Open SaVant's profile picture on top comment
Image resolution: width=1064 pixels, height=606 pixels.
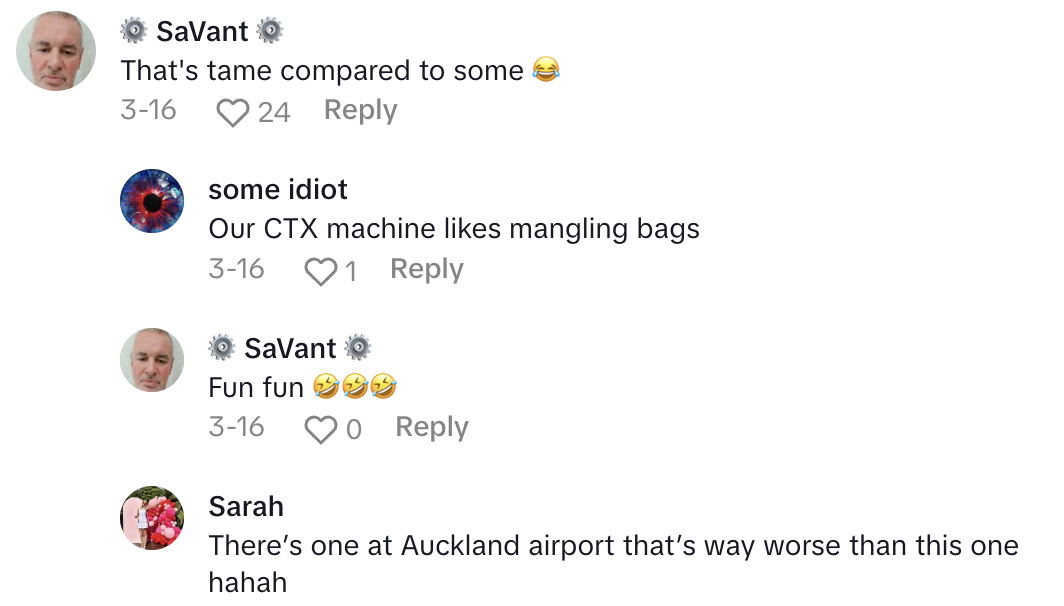point(56,51)
